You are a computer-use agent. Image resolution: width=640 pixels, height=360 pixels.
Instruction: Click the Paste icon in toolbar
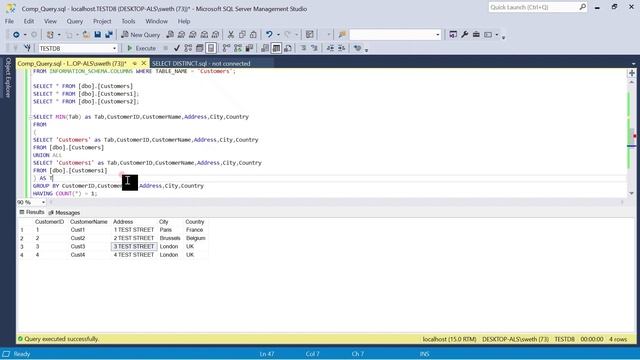253,35
